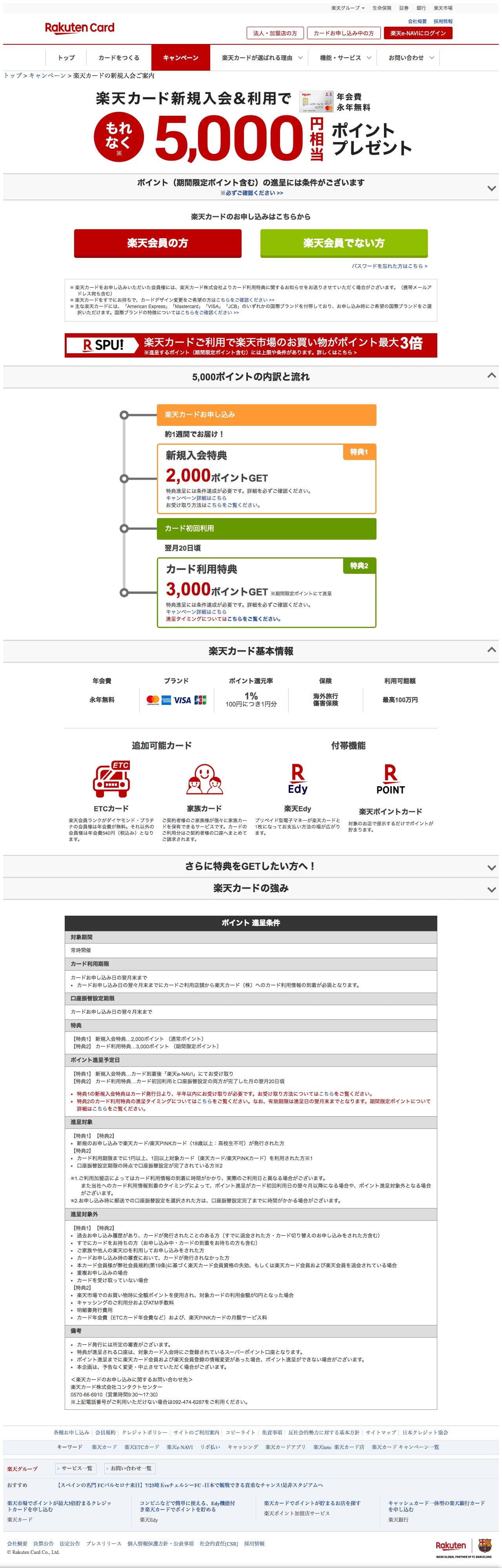
Task: Open 楽天ポイント加盟店サービス footer link
Action: [x=297, y=1513]
